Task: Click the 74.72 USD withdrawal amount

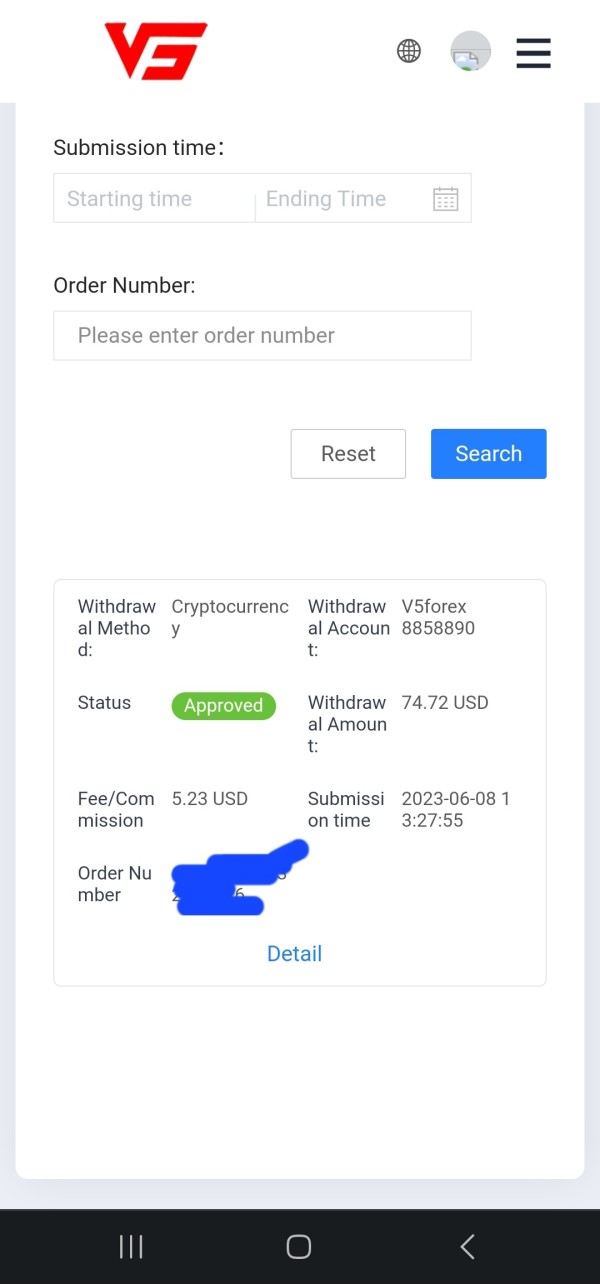Action: point(445,703)
